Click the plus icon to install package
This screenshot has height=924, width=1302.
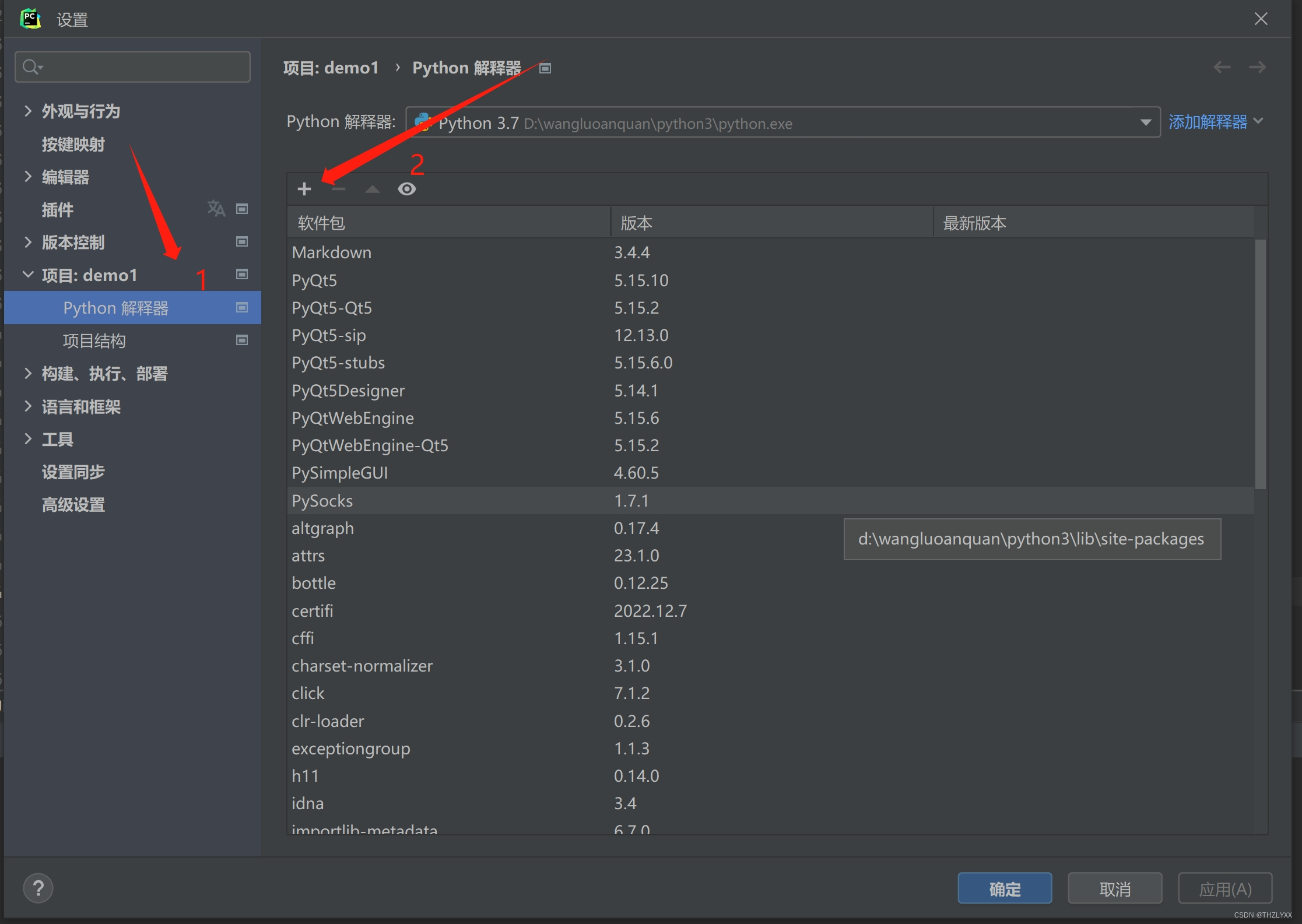tap(304, 189)
